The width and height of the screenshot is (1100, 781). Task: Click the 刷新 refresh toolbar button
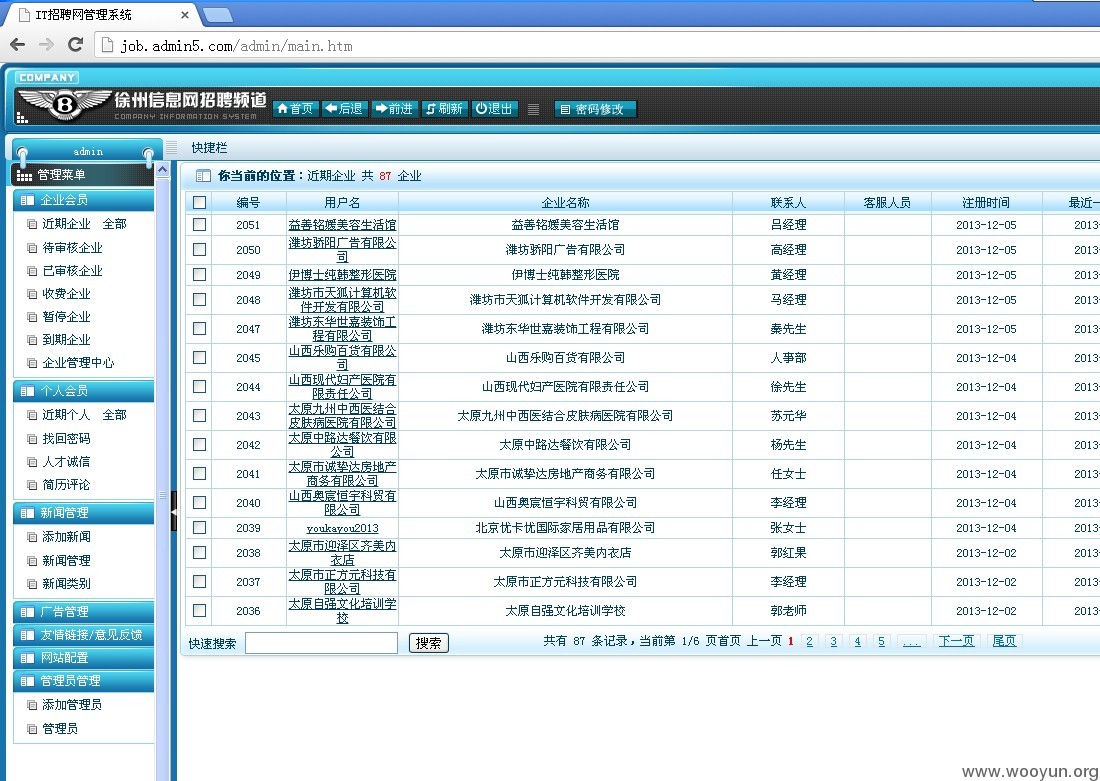[444, 109]
